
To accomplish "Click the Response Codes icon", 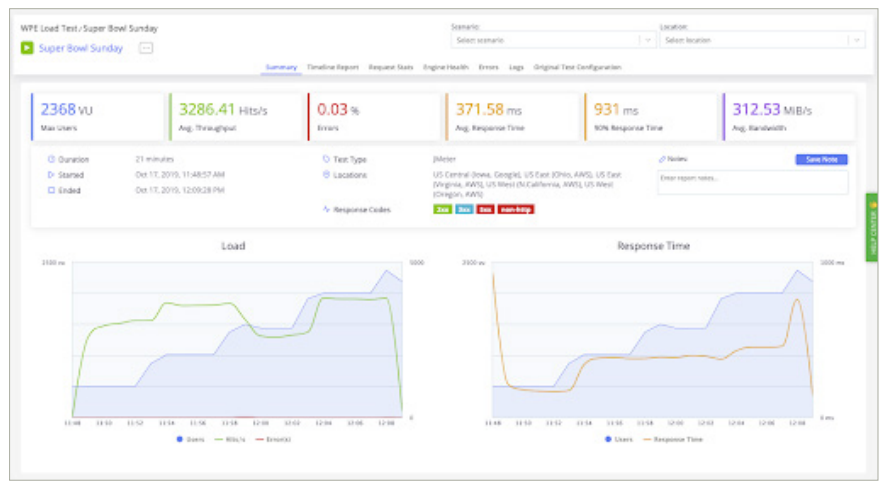I will 326,210.
